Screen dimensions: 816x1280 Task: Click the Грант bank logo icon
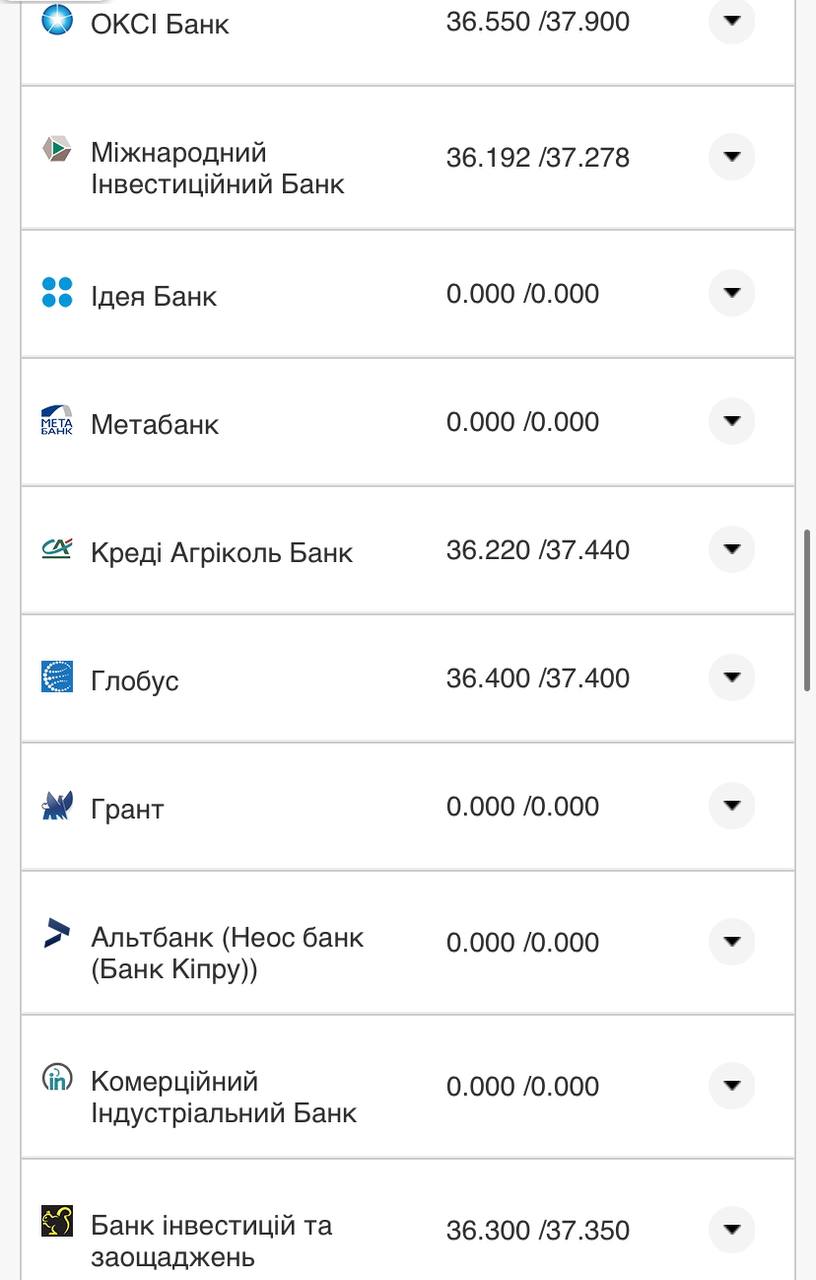[x=57, y=805]
